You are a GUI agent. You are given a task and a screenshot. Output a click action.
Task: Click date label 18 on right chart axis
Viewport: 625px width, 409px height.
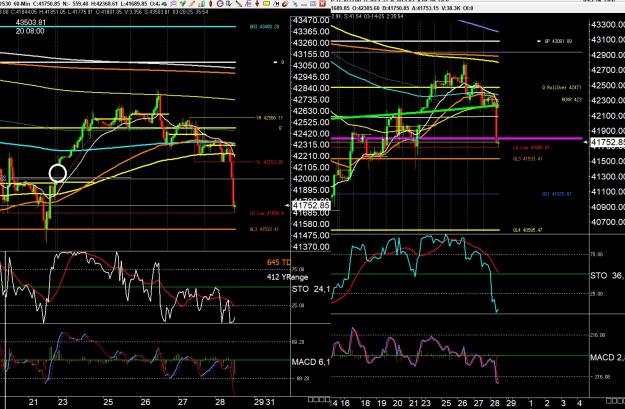coord(365,403)
